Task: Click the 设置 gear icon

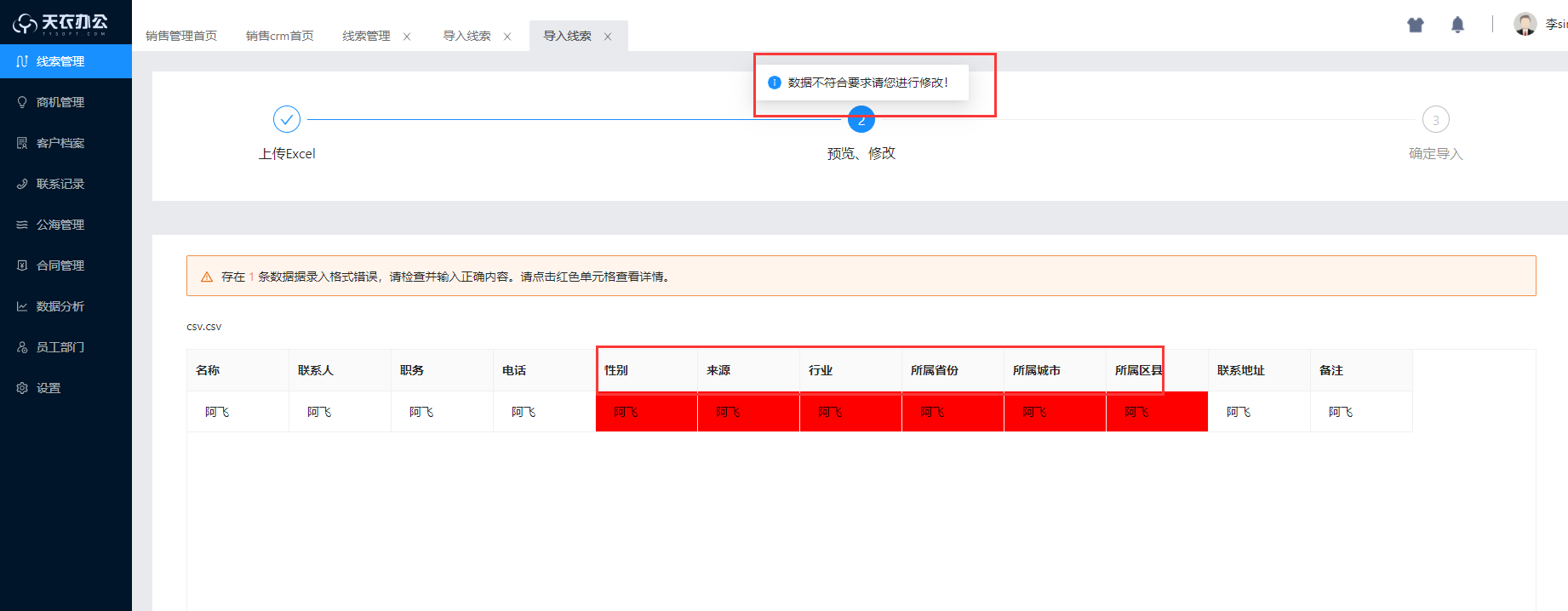Action: pyautogui.click(x=22, y=388)
